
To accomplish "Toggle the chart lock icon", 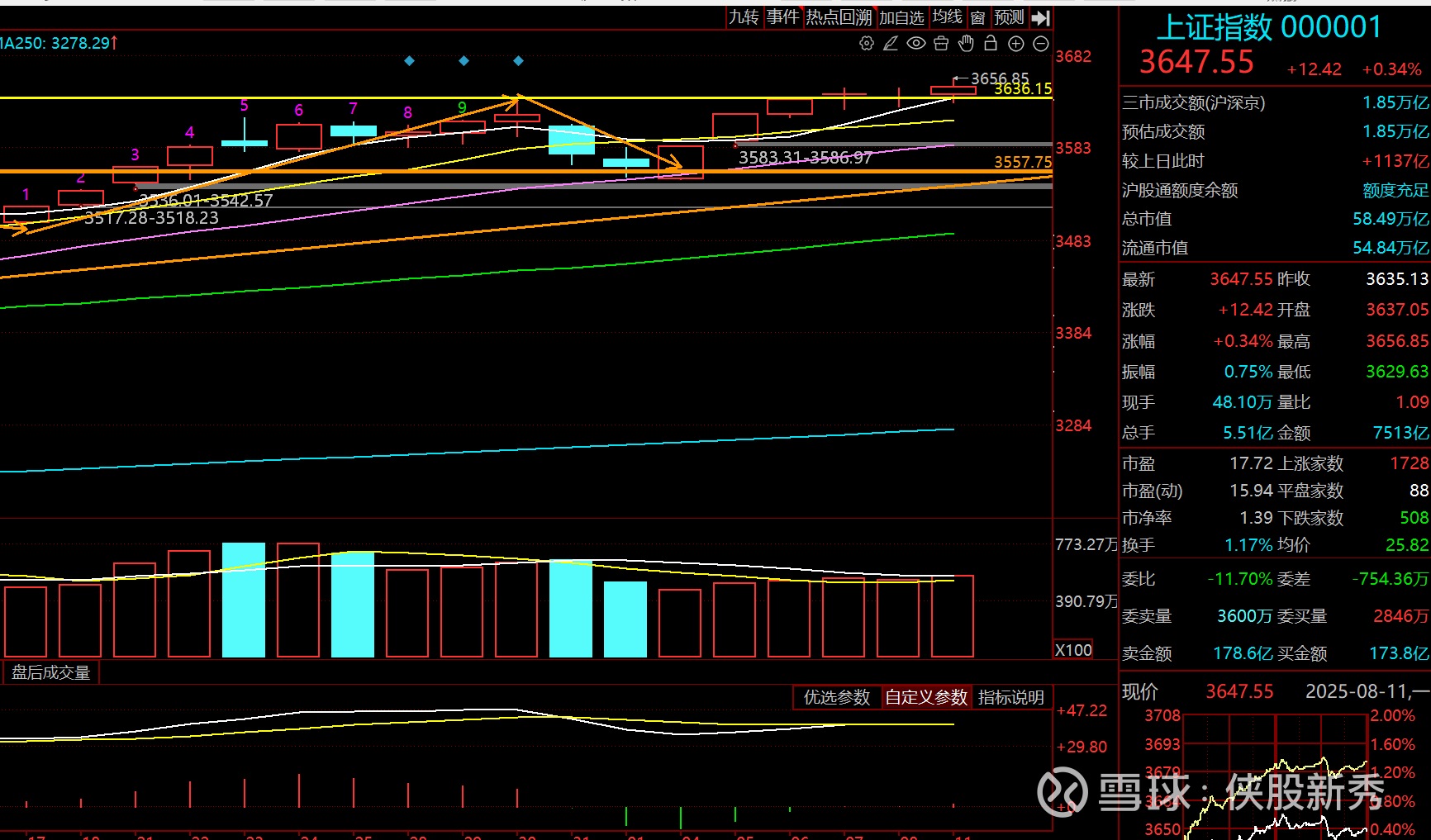I will [991, 44].
